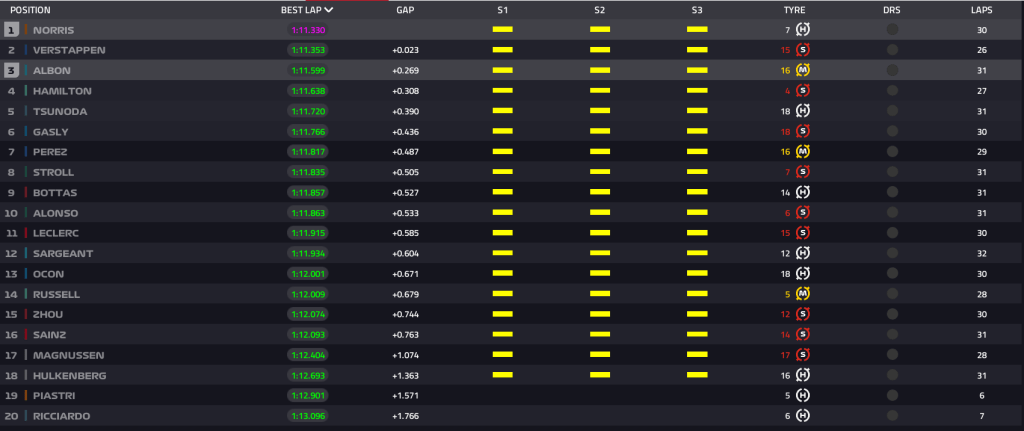This screenshot has width=1024, height=431.
Task: Click Ricciardo's hard tyre icon
Action: tap(803, 415)
